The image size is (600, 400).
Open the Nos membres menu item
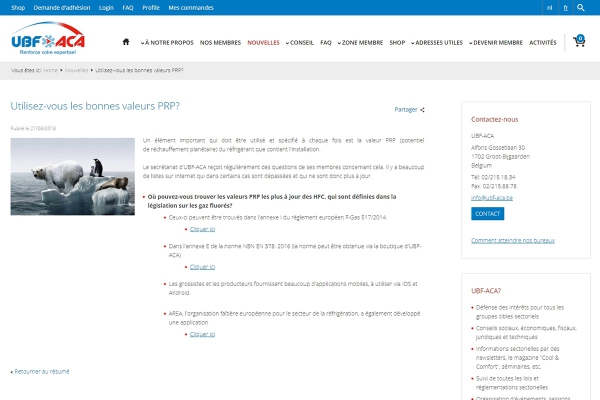pyautogui.click(x=220, y=42)
